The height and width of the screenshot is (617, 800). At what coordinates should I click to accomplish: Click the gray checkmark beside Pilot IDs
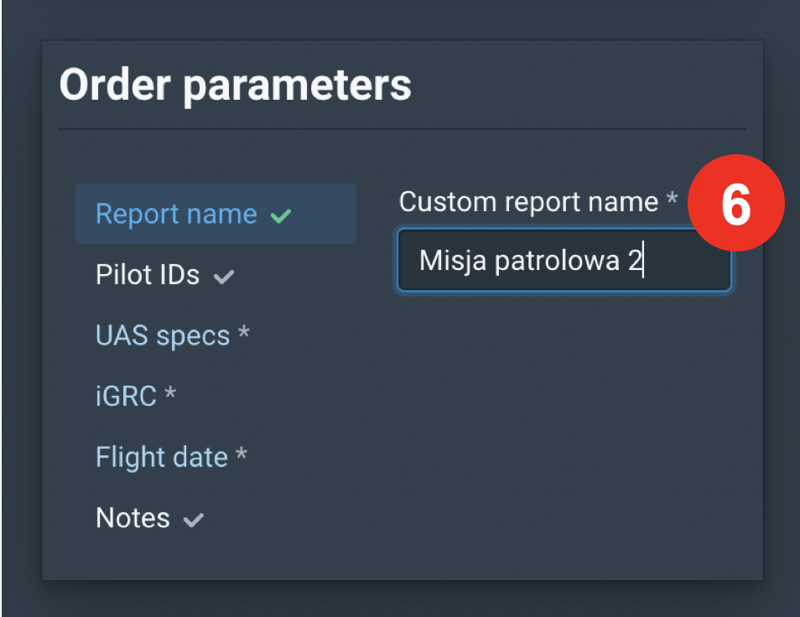(224, 276)
